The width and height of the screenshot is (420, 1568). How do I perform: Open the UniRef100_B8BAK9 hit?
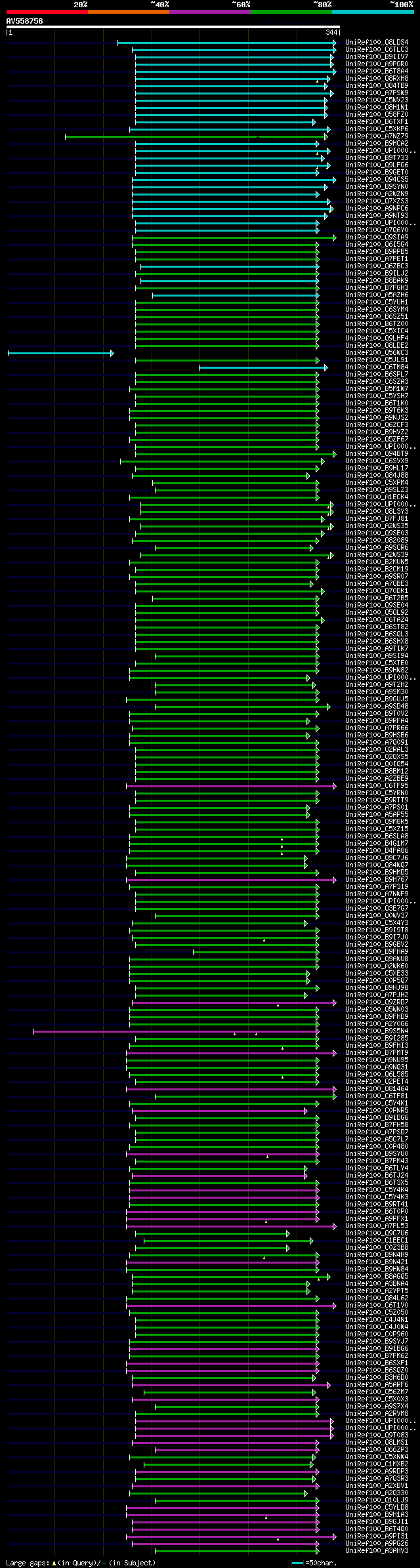click(x=377, y=281)
